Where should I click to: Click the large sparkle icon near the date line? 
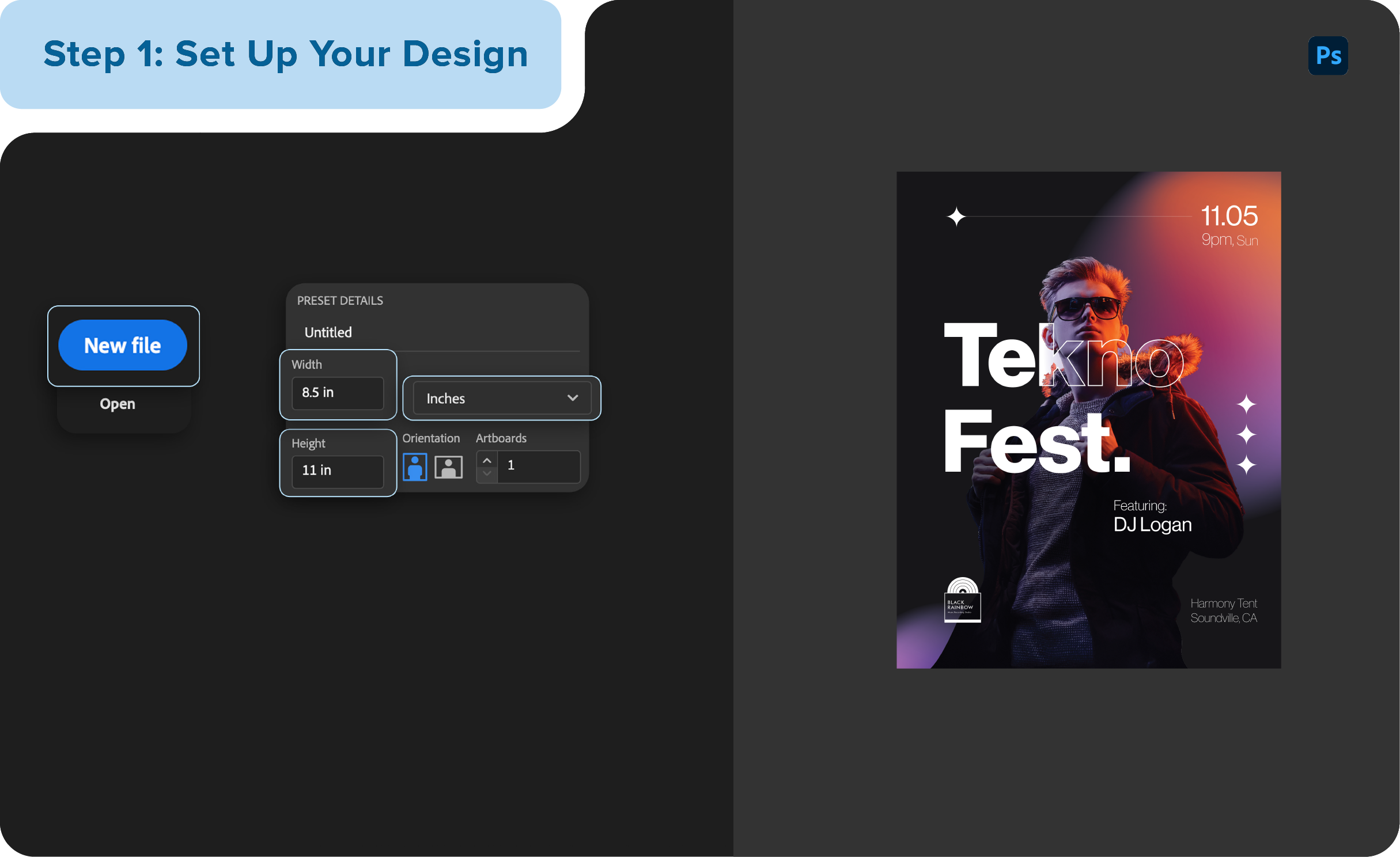pyautogui.click(x=956, y=217)
